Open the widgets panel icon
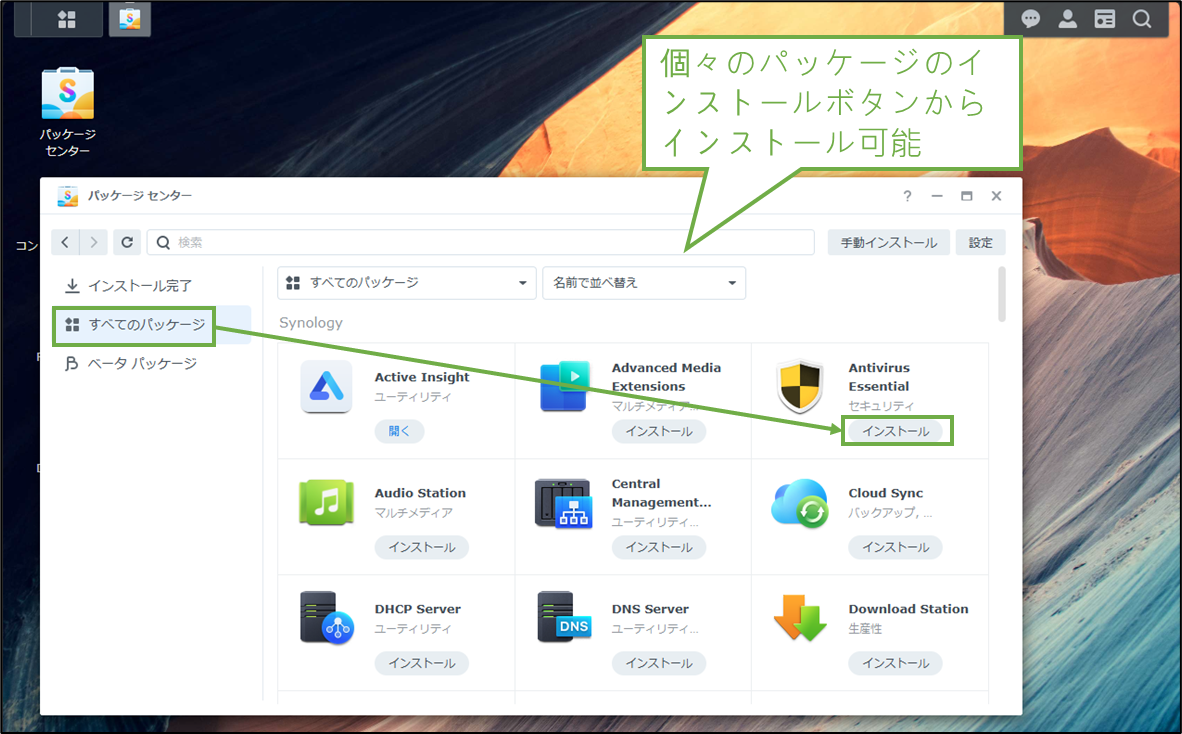 click(1104, 19)
